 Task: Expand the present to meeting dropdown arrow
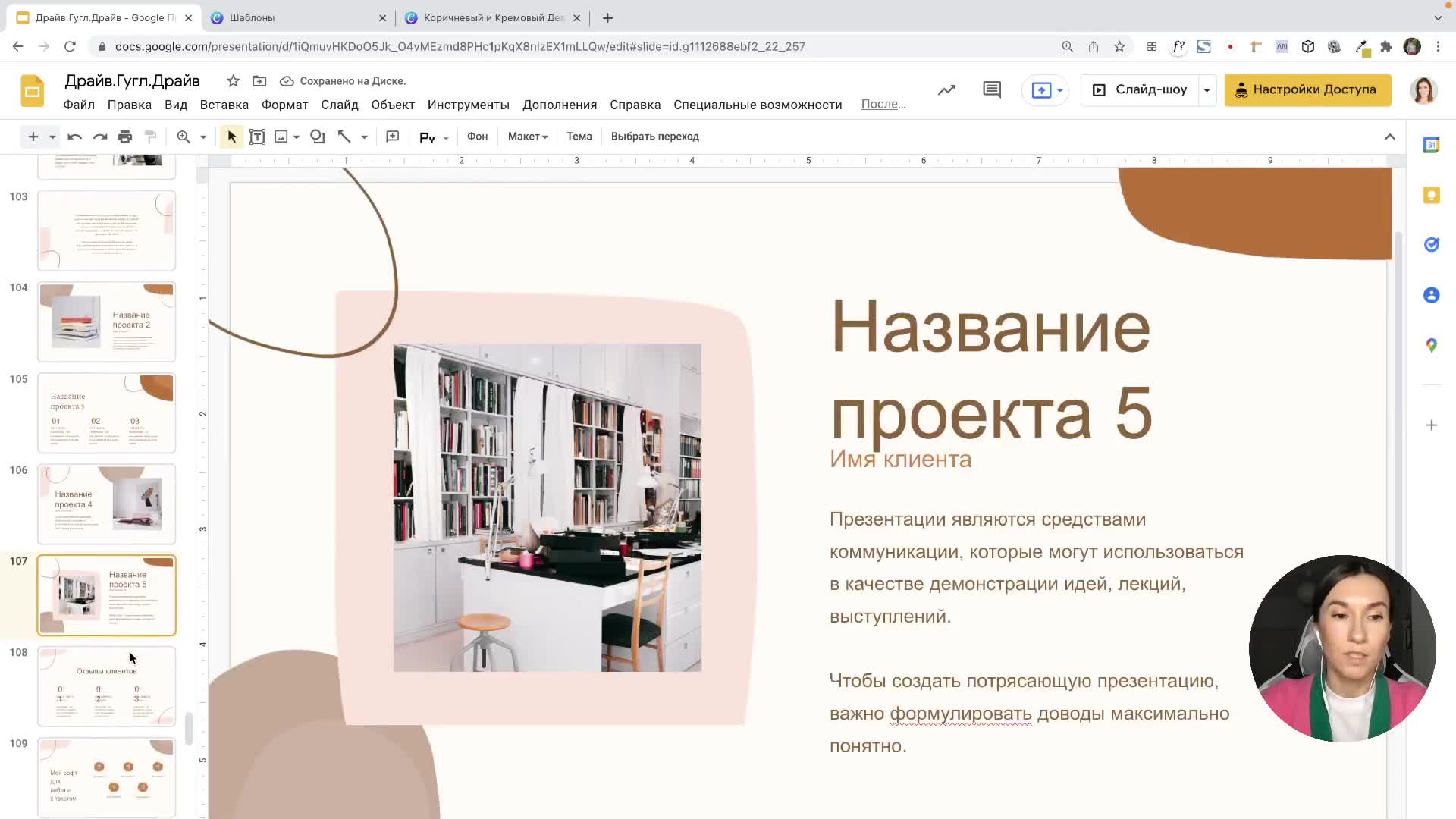coord(1060,90)
